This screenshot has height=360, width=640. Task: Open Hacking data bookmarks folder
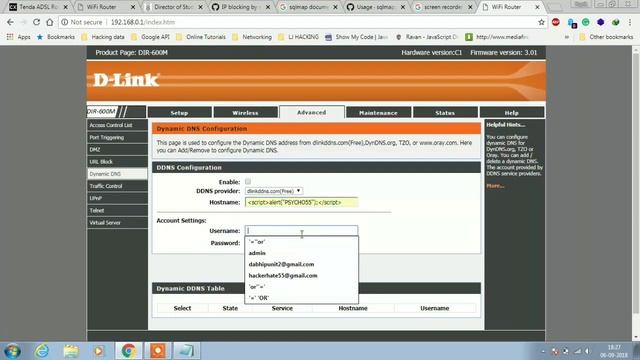(x=103, y=37)
